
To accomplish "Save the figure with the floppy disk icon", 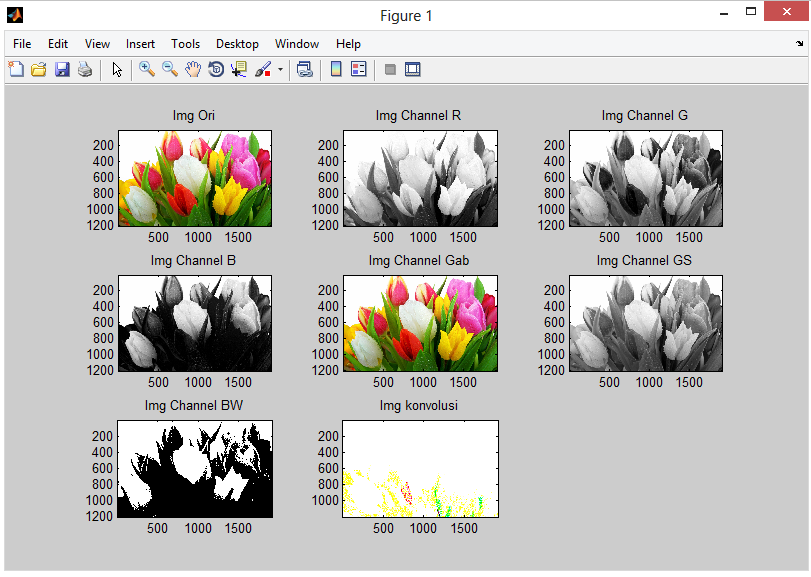I will (62, 69).
